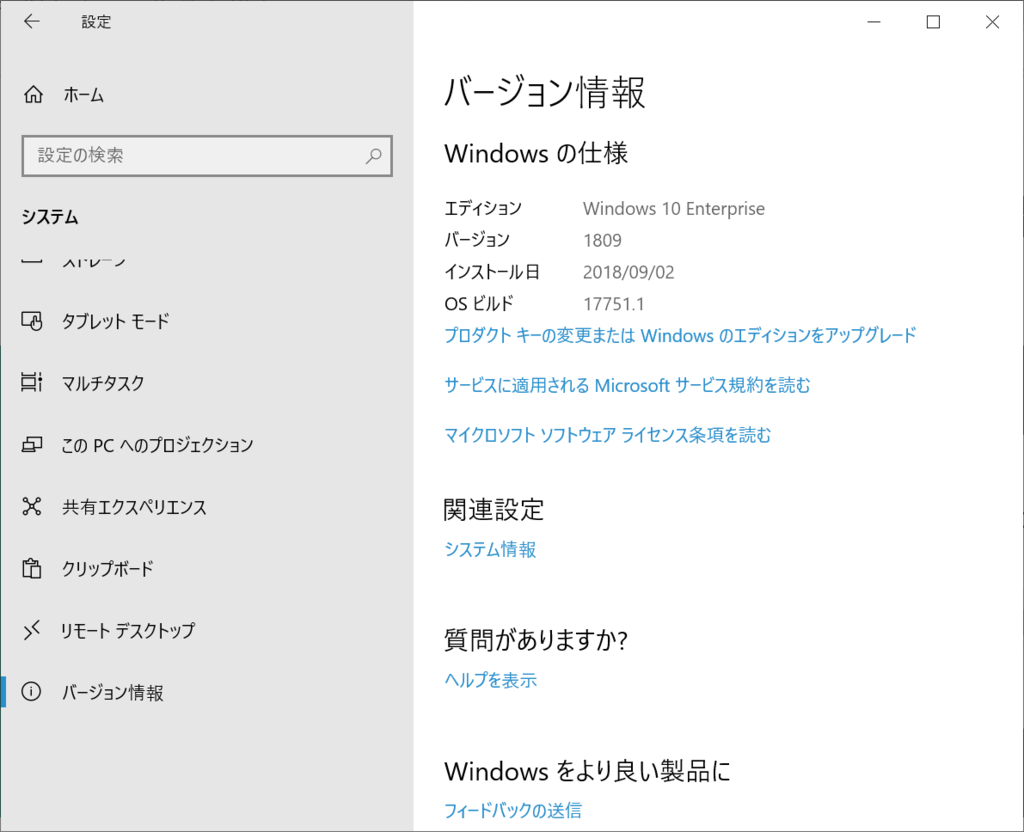Click the インストール日 label
The image size is (1024, 832).
pos(492,272)
